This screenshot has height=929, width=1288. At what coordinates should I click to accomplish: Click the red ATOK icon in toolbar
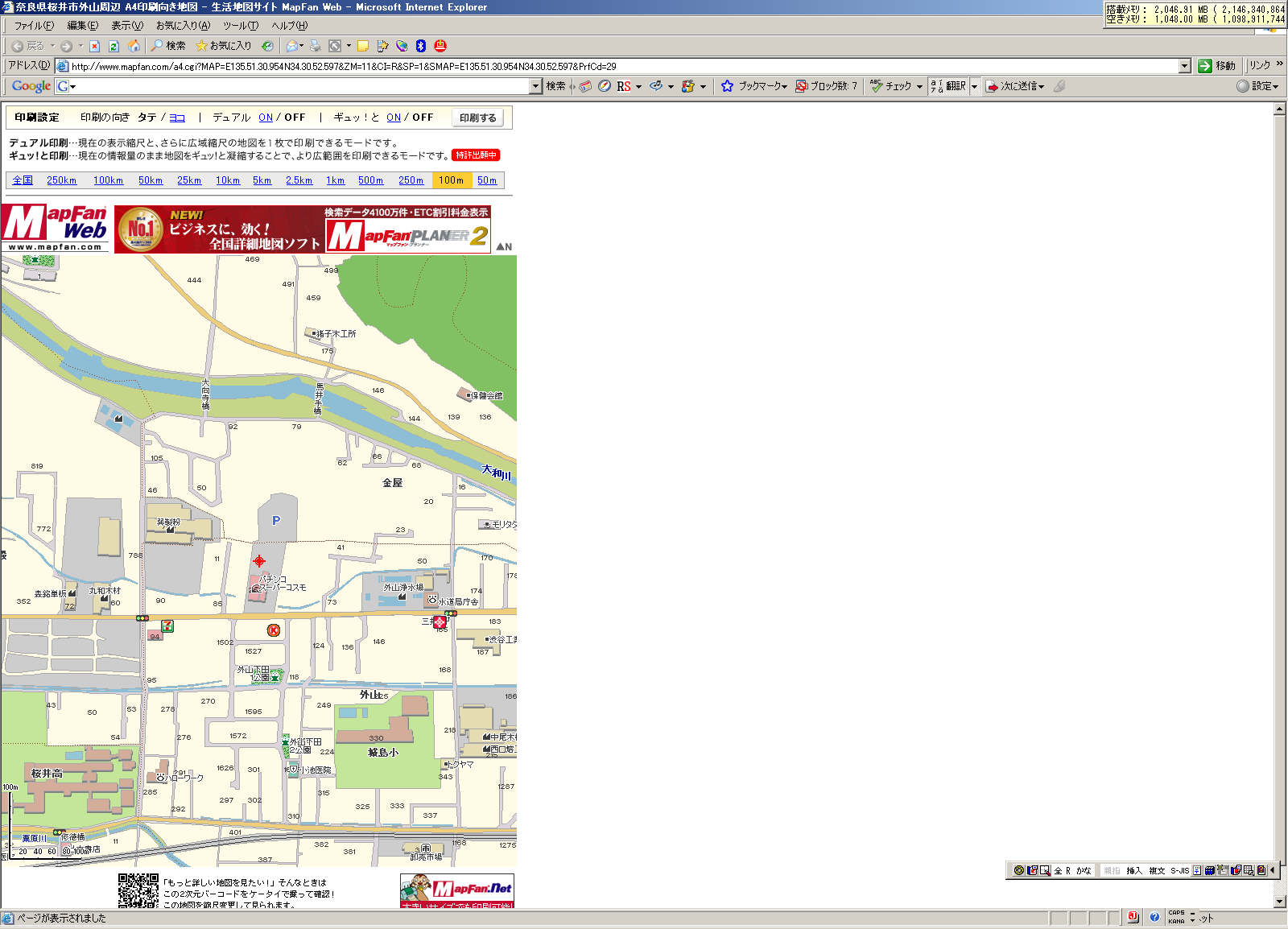(440, 46)
